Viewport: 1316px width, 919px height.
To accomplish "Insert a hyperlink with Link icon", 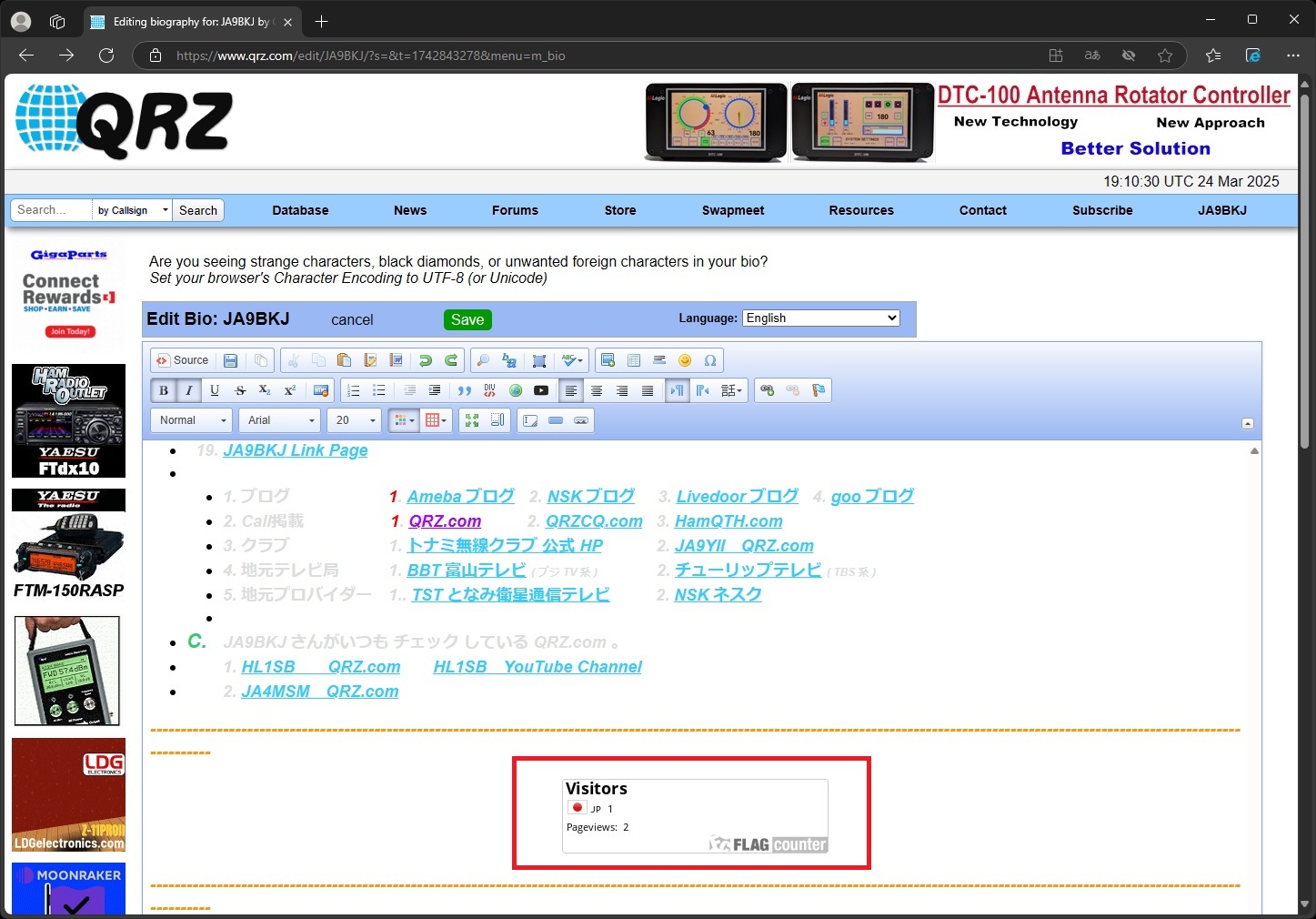I will tap(768, 390).
